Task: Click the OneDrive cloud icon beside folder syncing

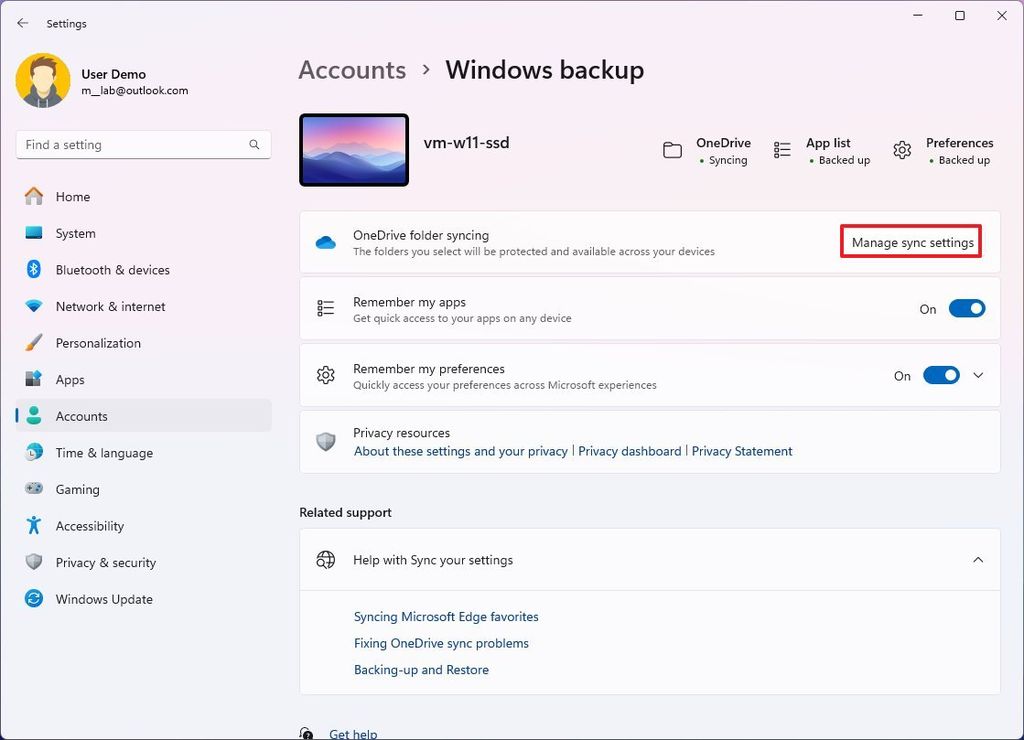Action: [325, 241]
